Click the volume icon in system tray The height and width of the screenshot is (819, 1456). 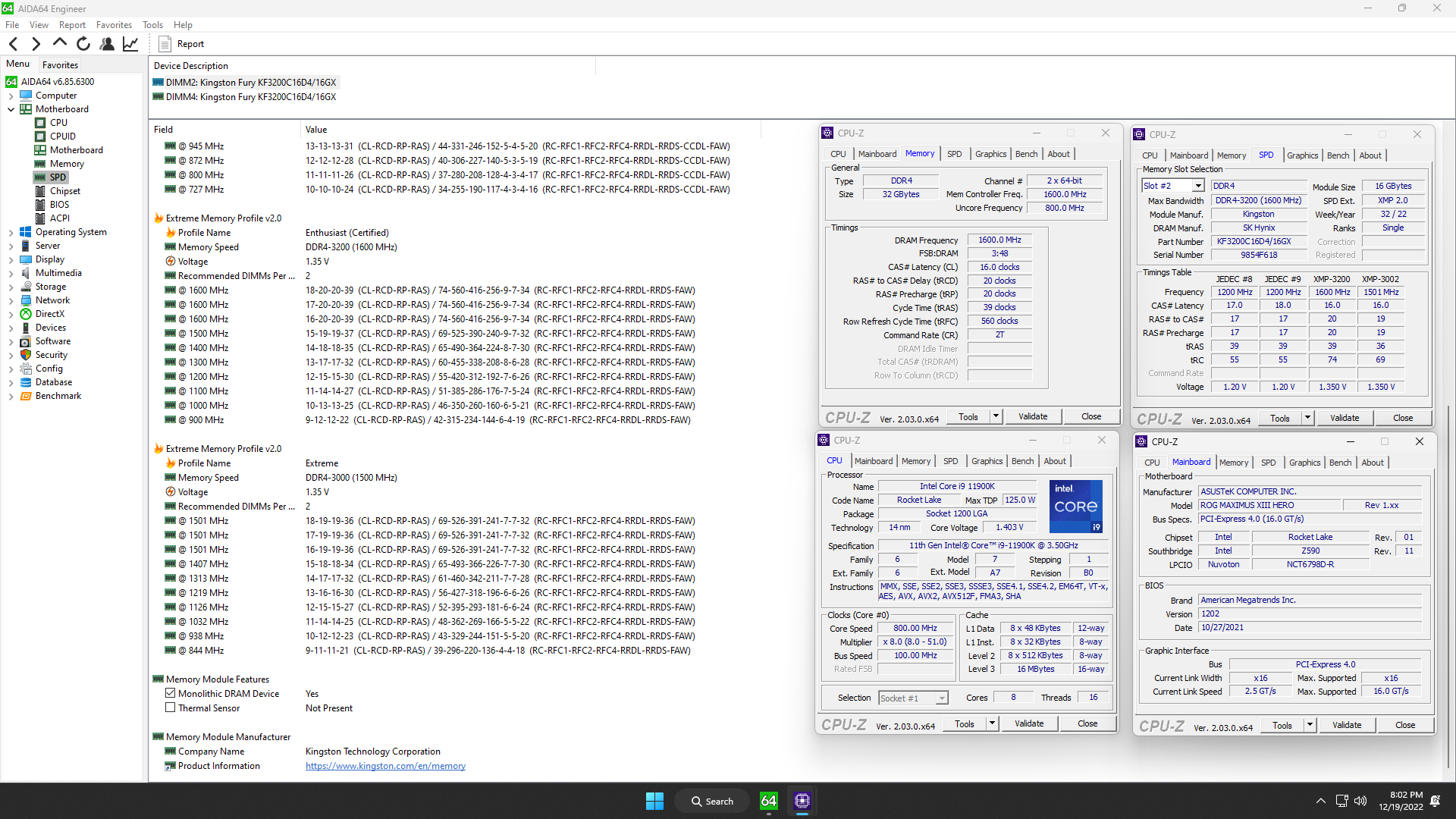[x=1360, y=801]
